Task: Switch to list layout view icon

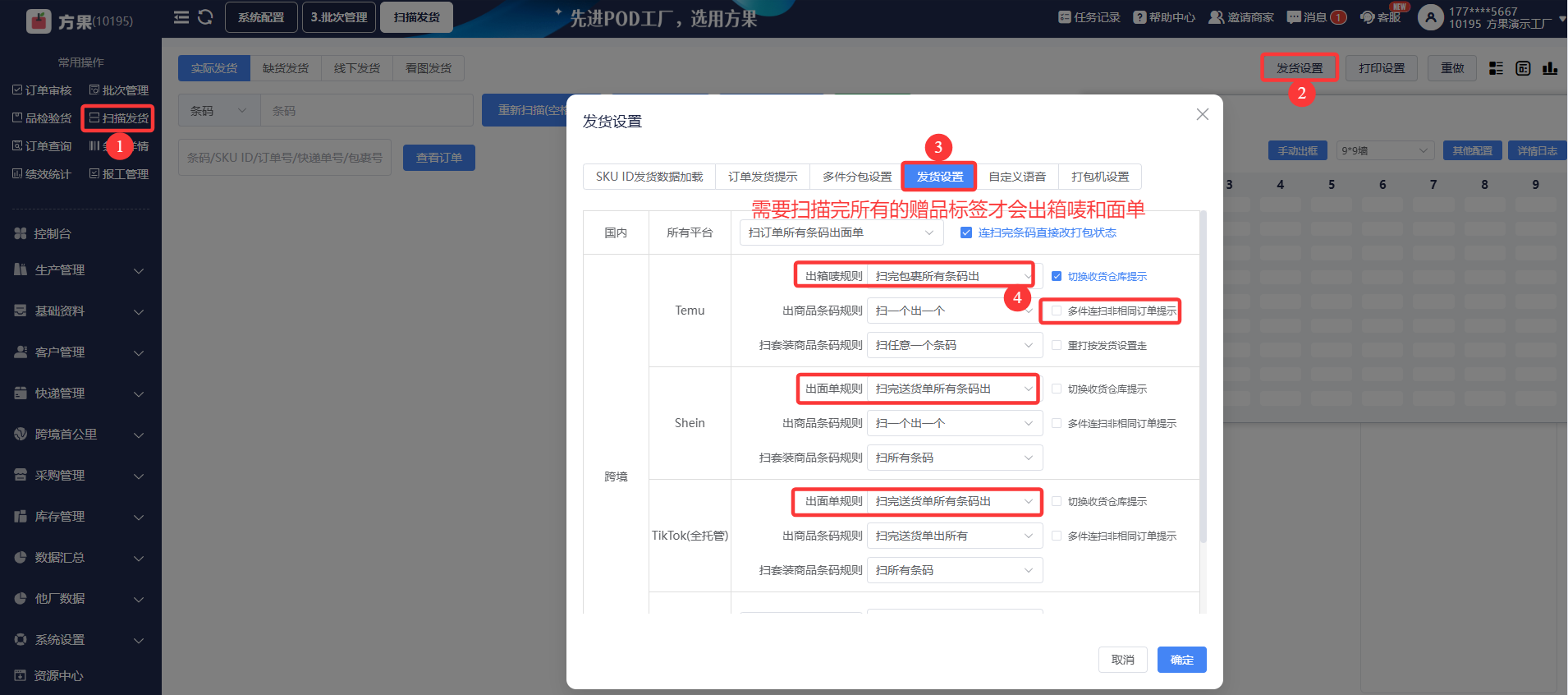Action: pos(1496,68)
